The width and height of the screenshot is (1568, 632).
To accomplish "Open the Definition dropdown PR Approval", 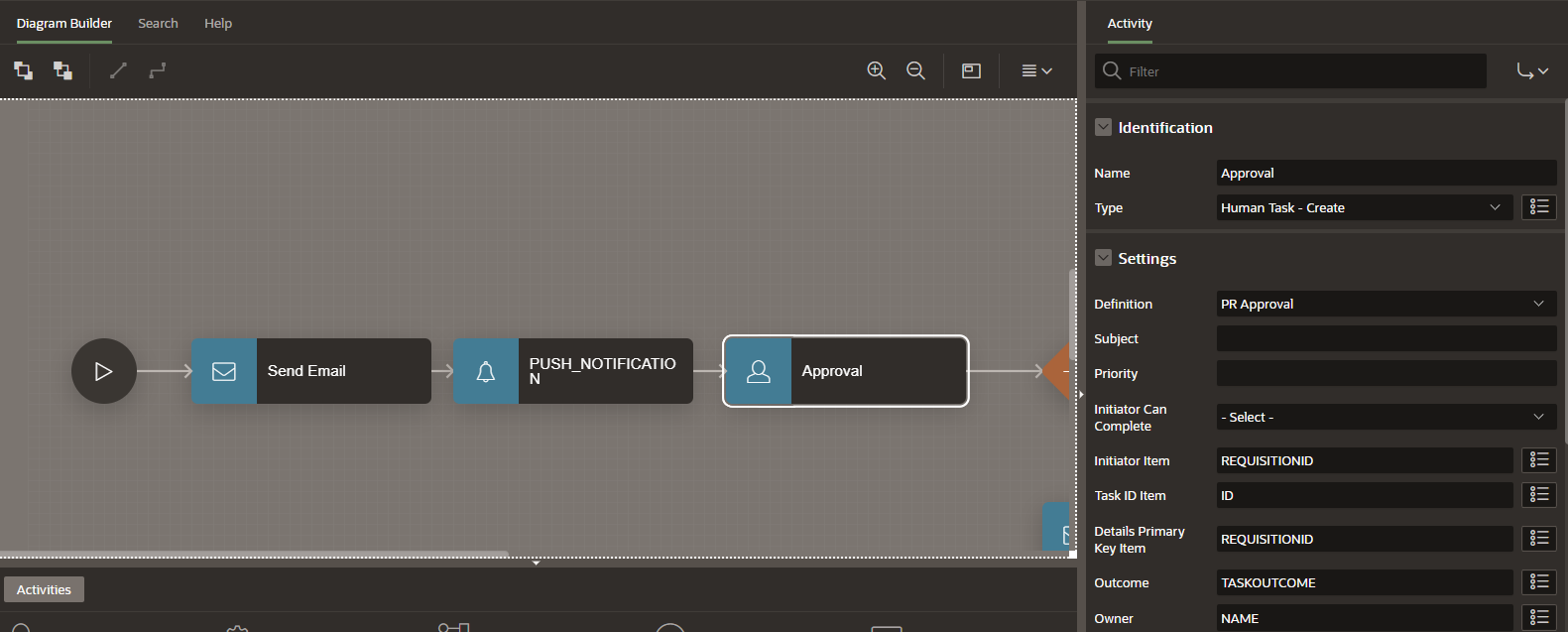I will point(1387,304).
